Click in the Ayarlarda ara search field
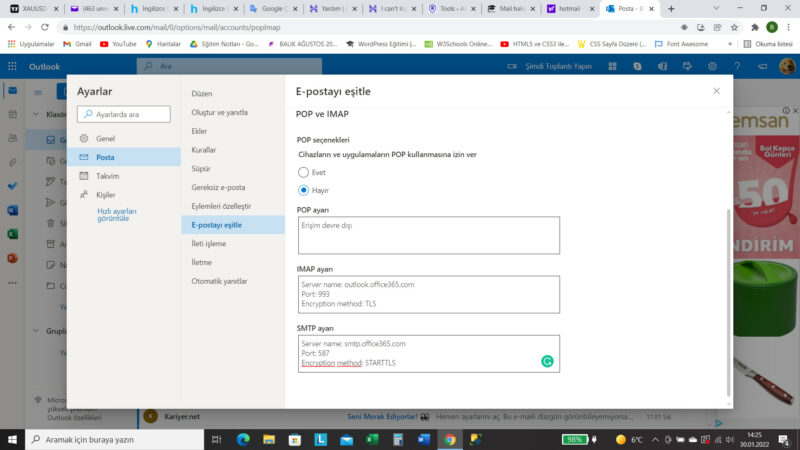The height and width of the screenshot is (450, 800). 124,114
